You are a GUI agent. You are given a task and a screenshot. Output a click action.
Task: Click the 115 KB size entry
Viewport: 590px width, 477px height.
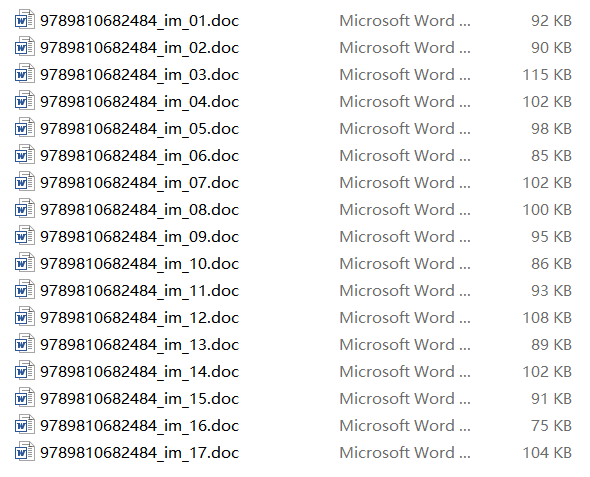click(x=547, y=74)
